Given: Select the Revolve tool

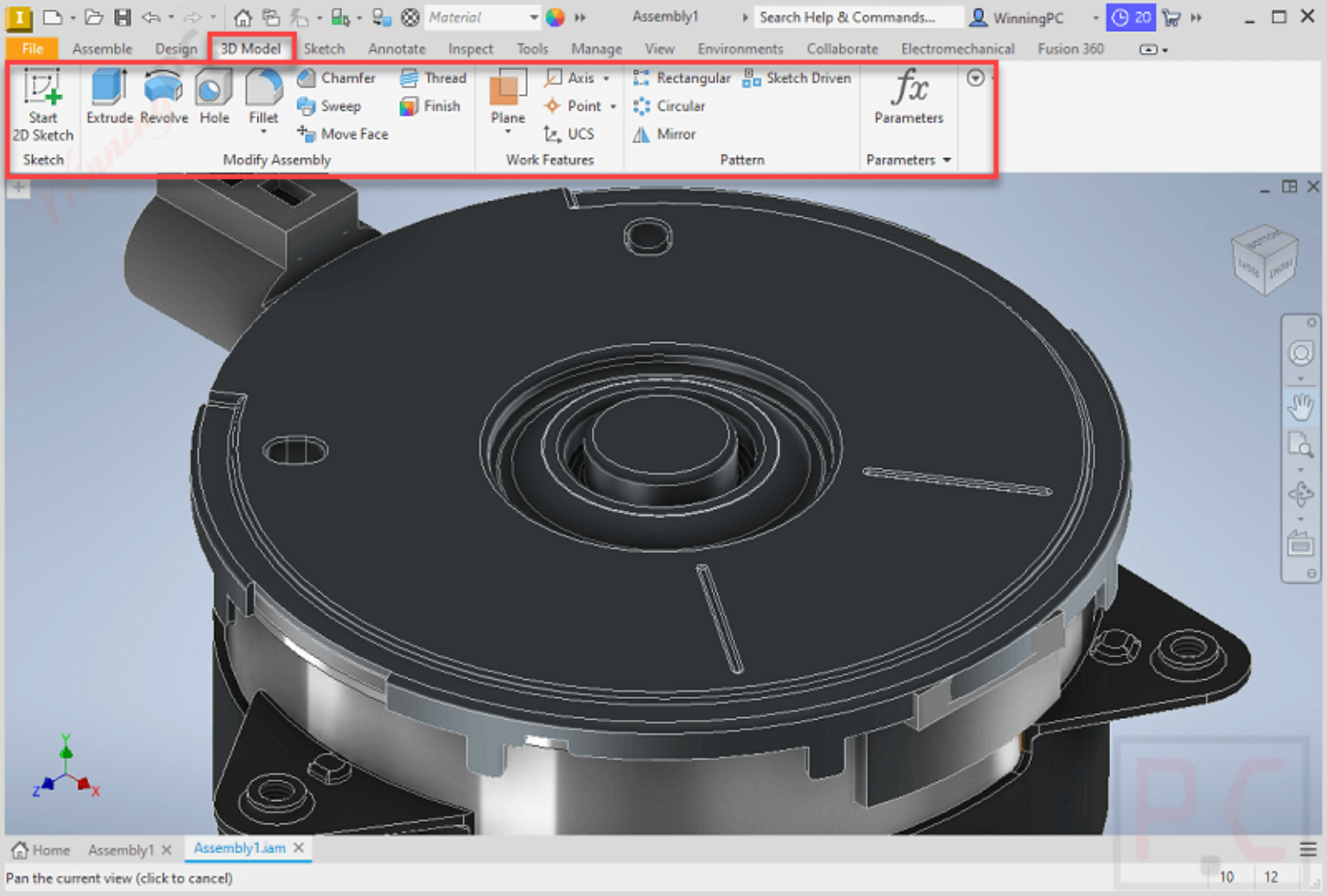Looking at the screenshot, I should [163, 98].
